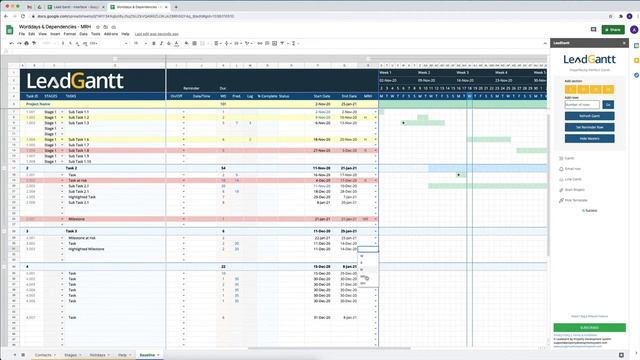Click the Refresh Gantt button
Viewport: 640px width, 360px height.
pyautogui.click(x=589, y=116)
